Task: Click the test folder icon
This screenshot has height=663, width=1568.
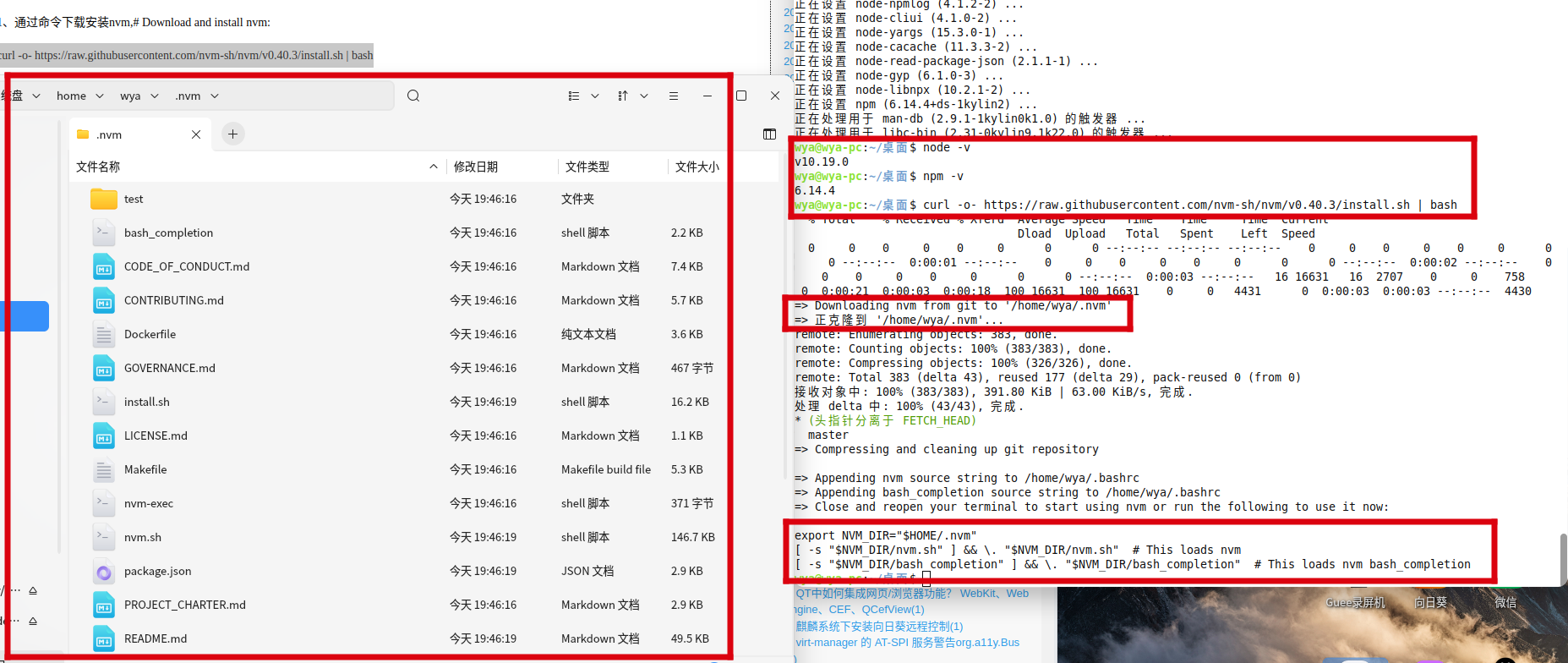Action: [104, 199]
